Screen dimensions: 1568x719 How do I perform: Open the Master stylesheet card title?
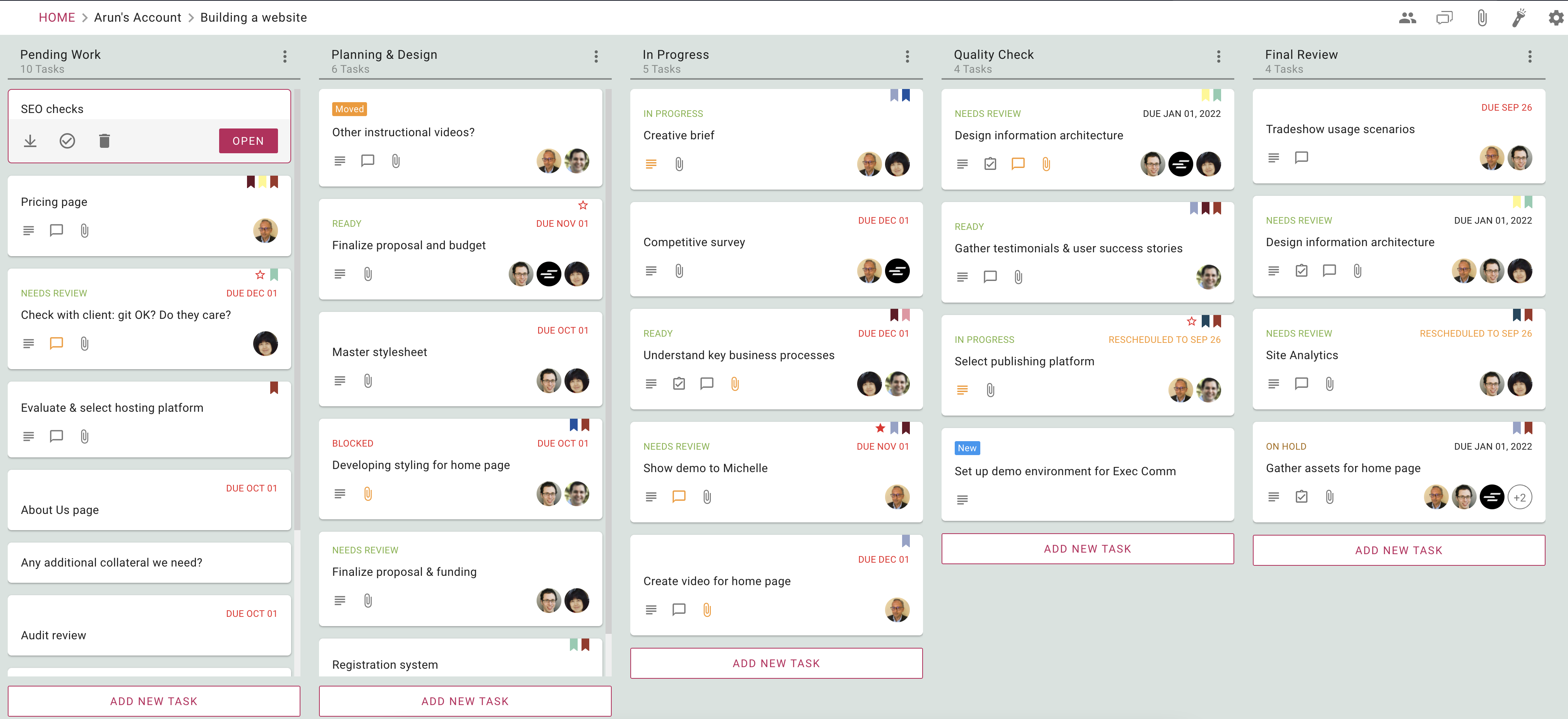point(380,352)
